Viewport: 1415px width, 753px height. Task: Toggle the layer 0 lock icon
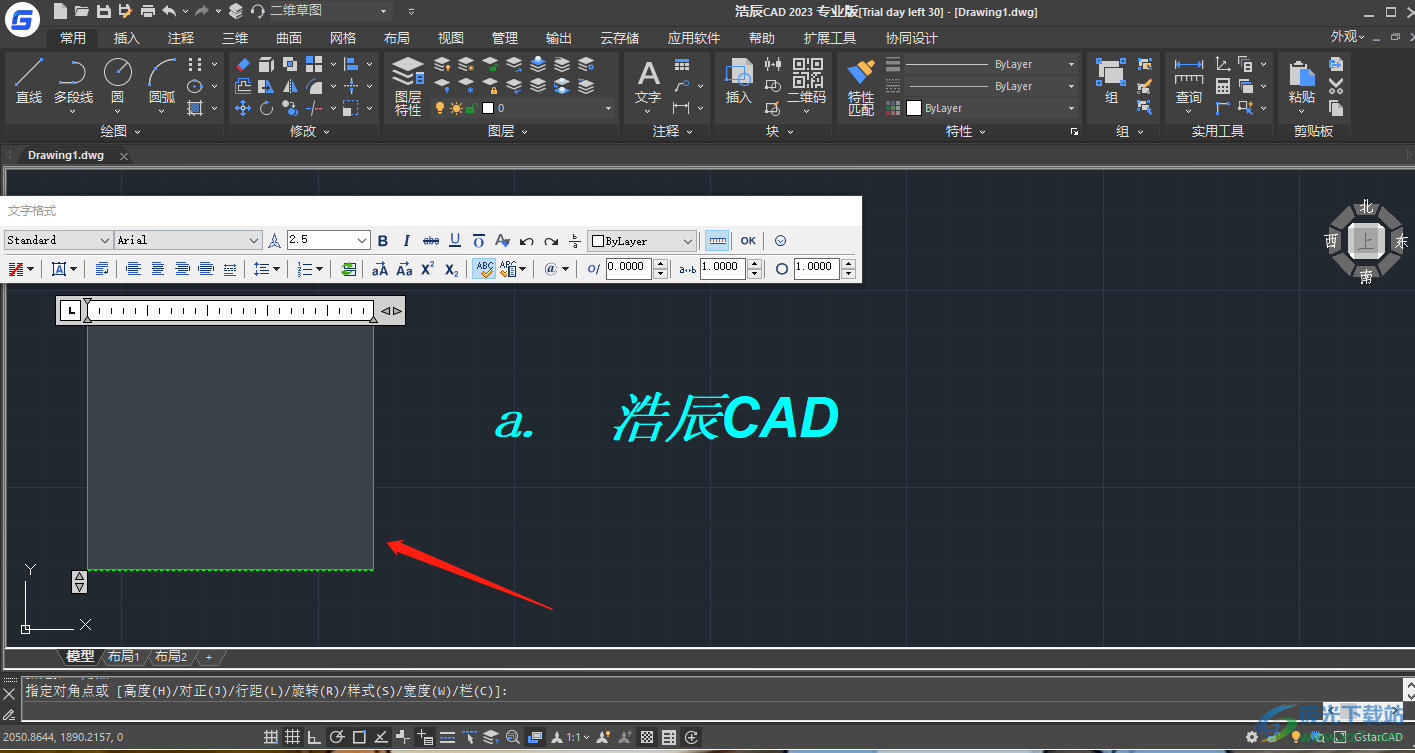471,108
